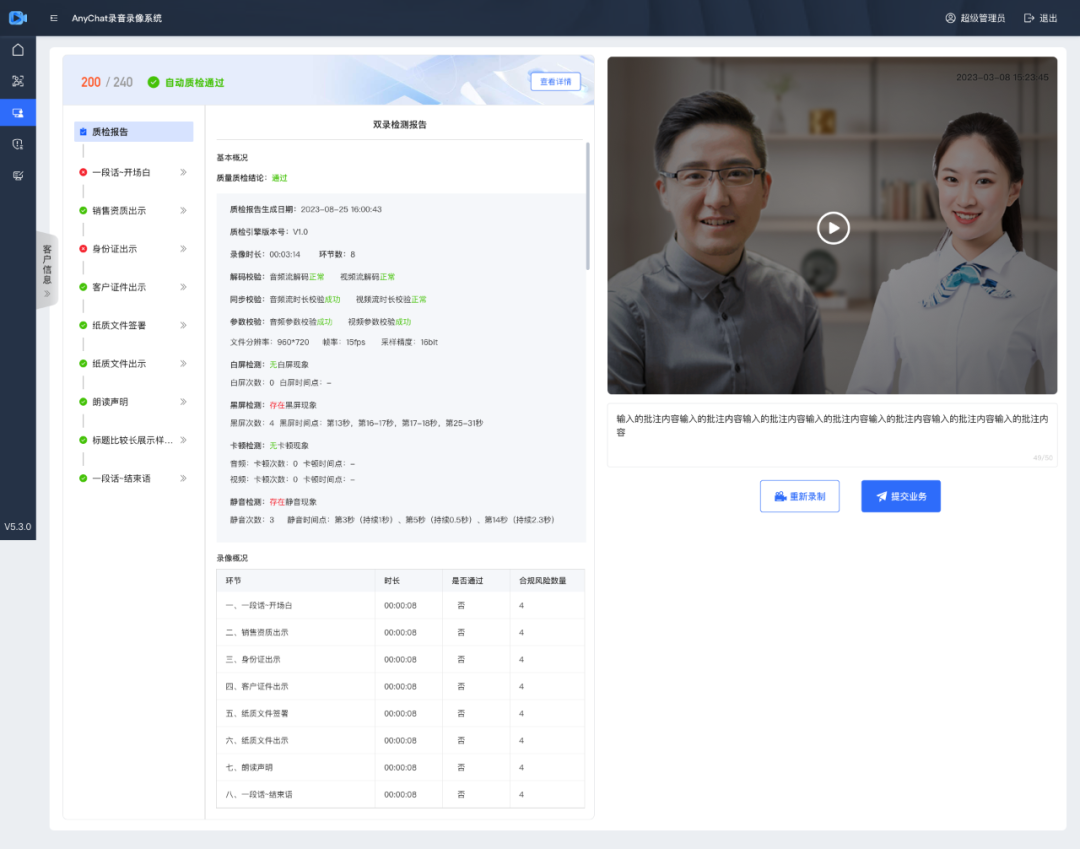1080x849 pixels.
Task: Submit with the 提交业务 button
Action: coord(900,496)
